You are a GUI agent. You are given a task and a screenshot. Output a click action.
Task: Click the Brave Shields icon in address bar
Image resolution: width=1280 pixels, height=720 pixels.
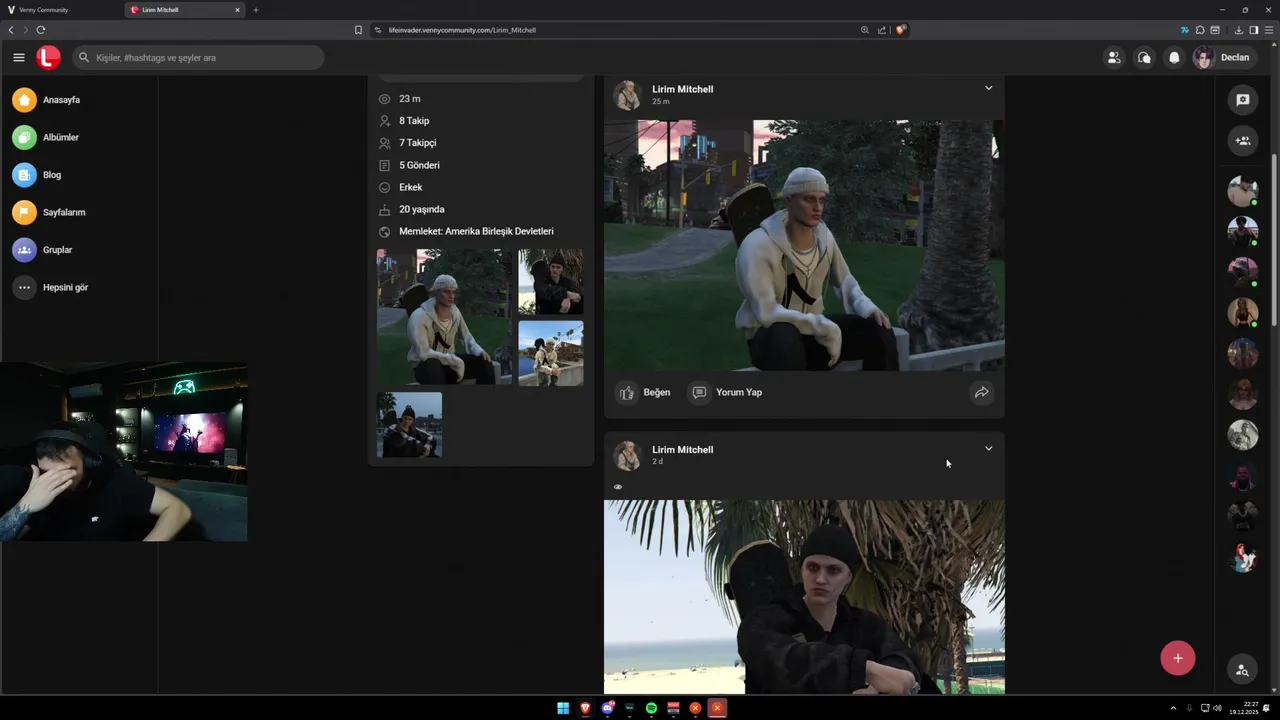(x=900, y=30)
